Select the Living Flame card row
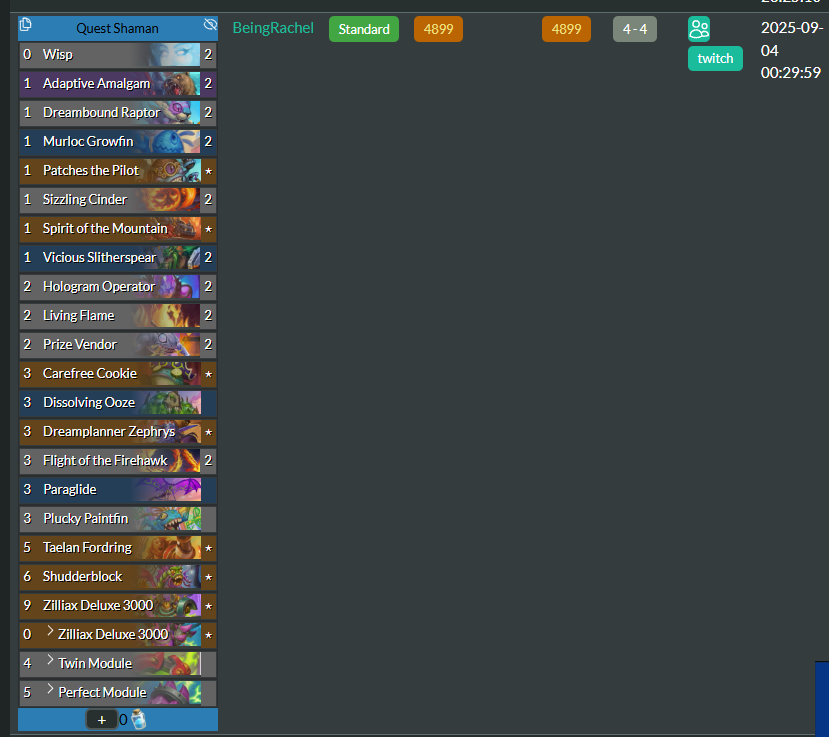Screen dimensions: 829x737 pos(118,316)
